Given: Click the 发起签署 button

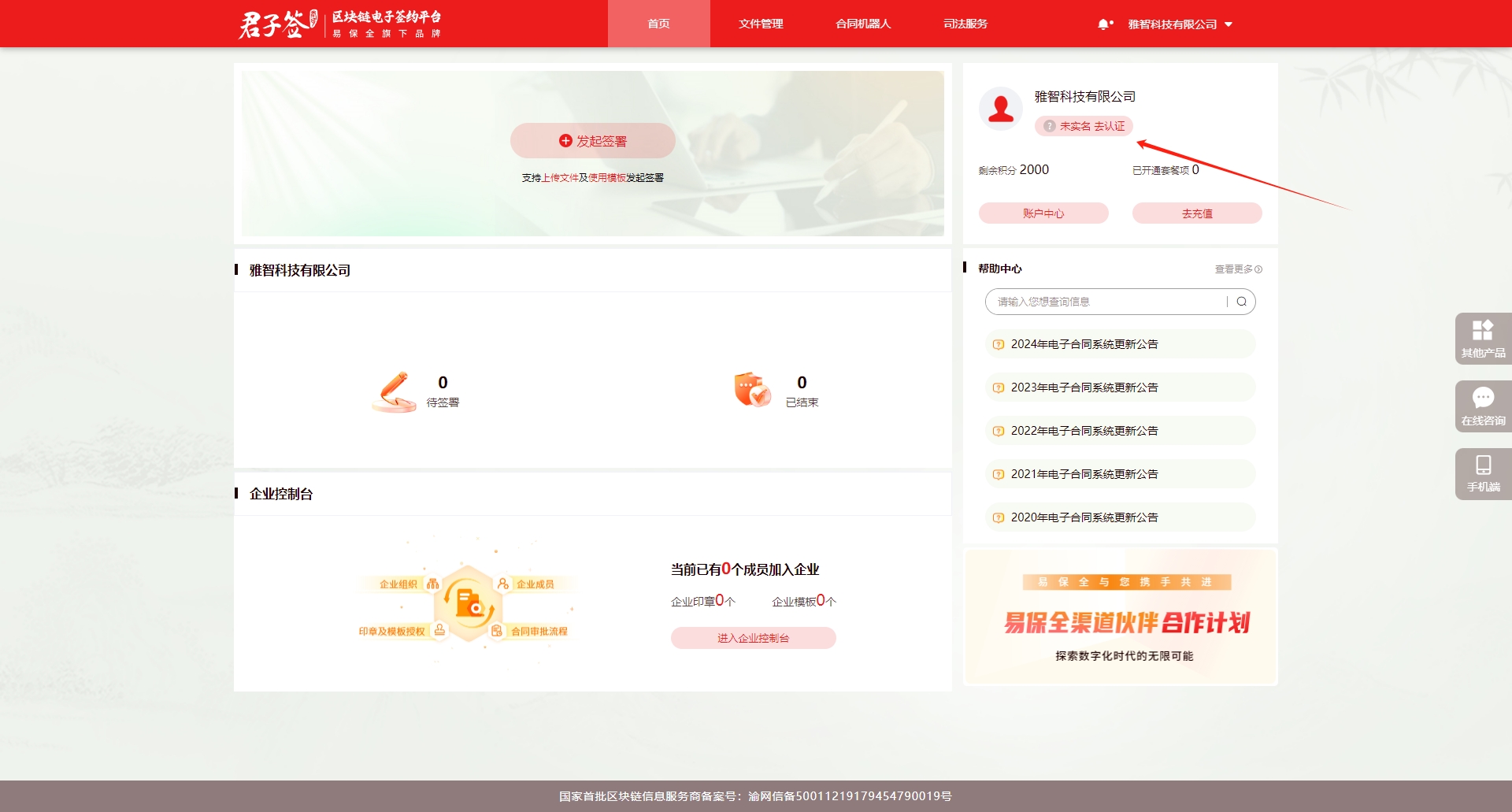Looking at the screenshot, I should pyautogui.click(x=593, y=141).
